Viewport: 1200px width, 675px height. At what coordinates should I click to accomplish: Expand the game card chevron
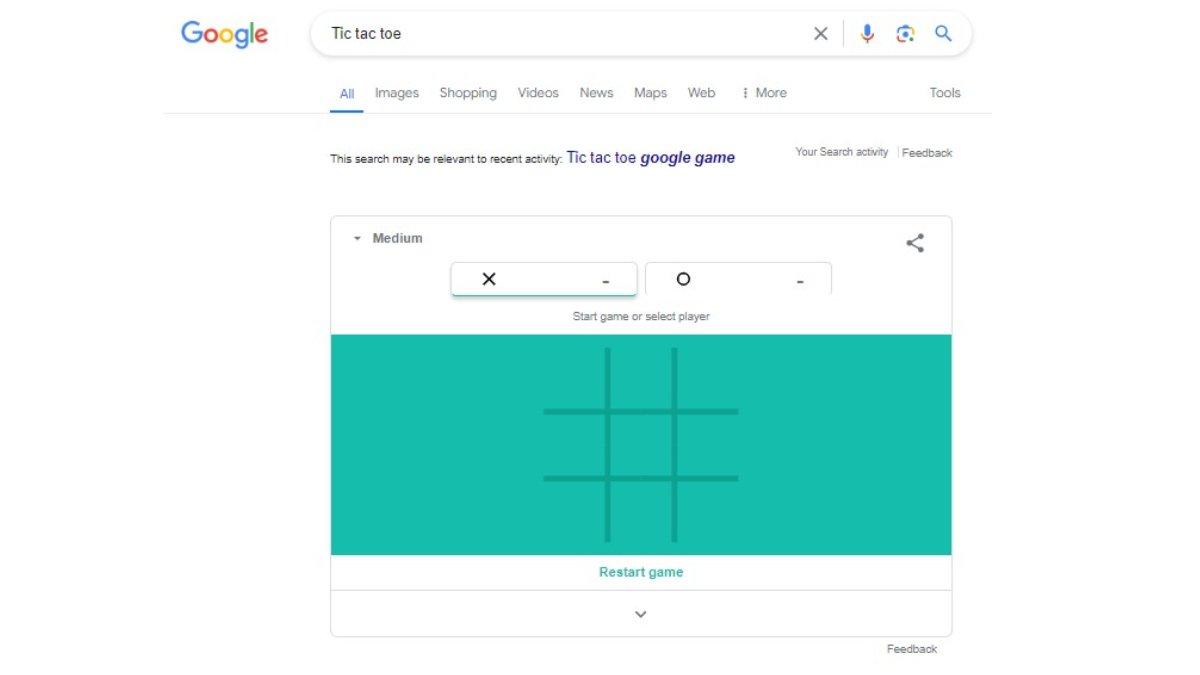click(641, 614)
